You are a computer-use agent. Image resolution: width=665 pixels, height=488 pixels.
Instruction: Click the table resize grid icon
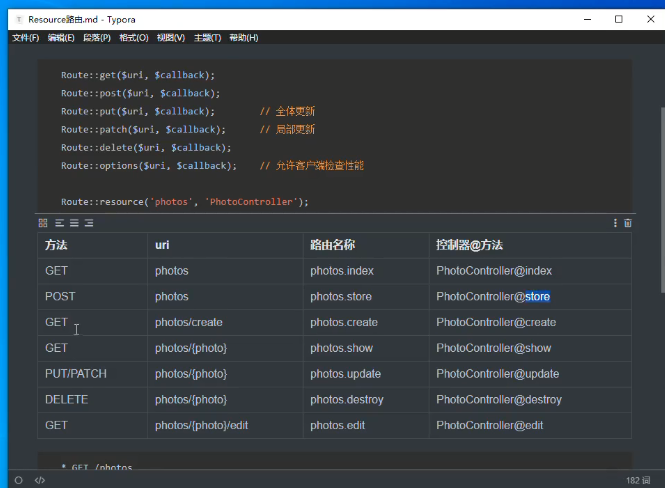43,223
